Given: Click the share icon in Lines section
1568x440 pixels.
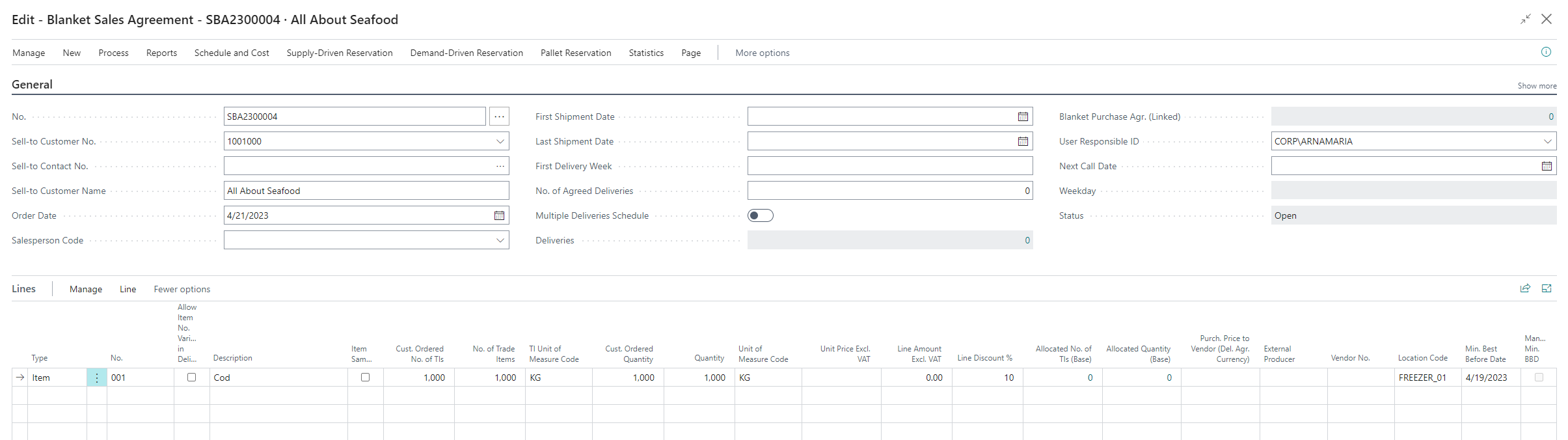Looking at the screenshot, I should point(1524,288).
